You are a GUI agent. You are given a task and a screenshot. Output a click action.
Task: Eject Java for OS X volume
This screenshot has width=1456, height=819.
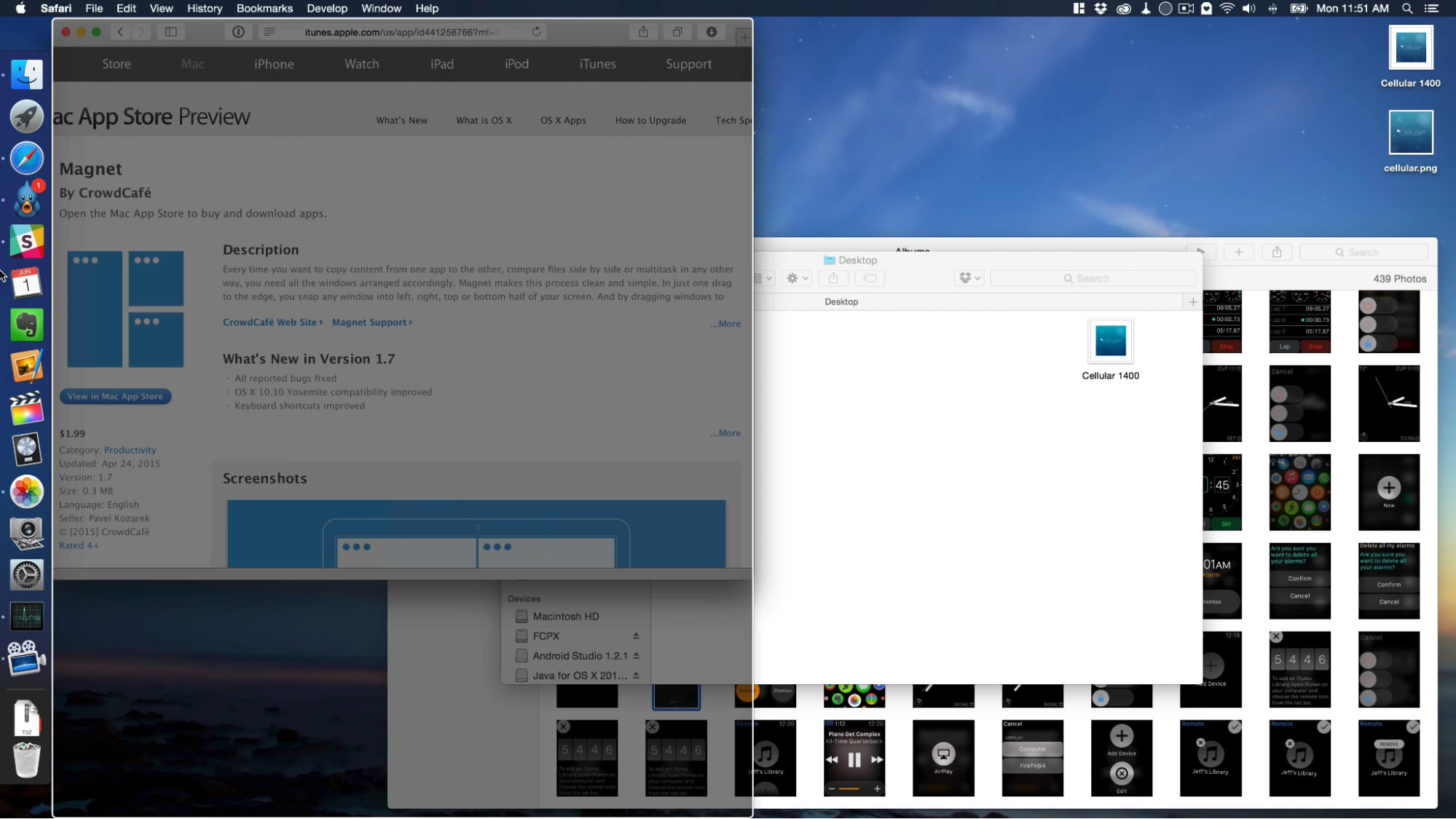pyautogui.click(x=636, y=676)
